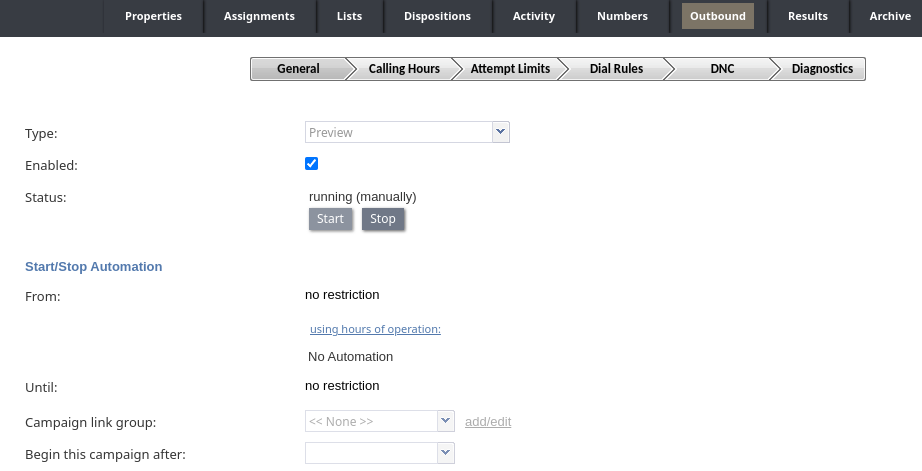This screenshot has width=922, height=471.
Task: Select the Dial Rules step
Action: pos(616,69)
